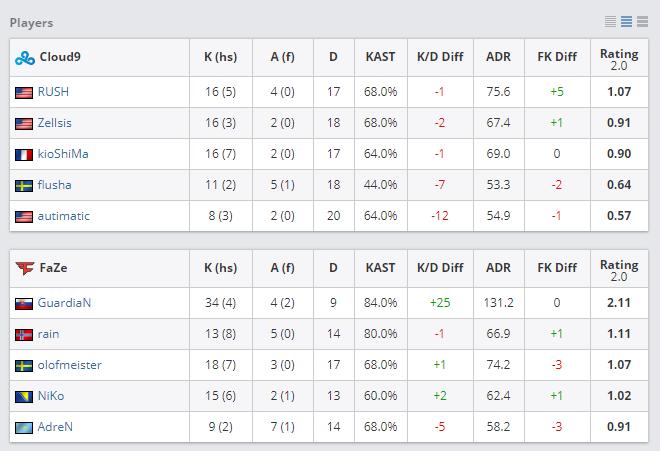The image size is (660, 451).
Task: Click the Slovak flag beside GuardiaN
Action: pyautogui.click(x=24, y=303)
